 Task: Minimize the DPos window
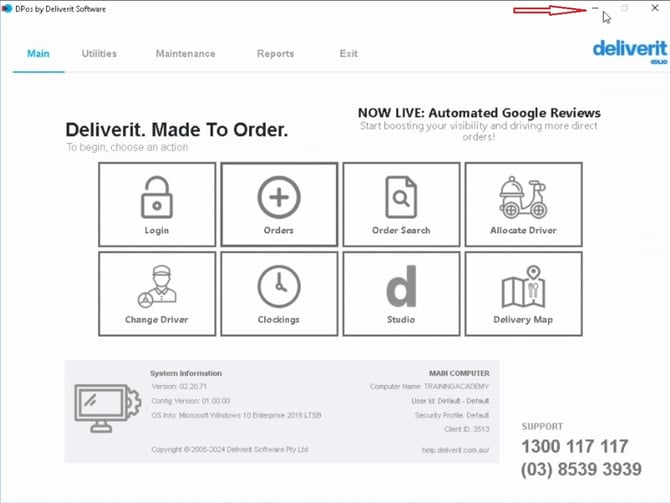[595, 8]
